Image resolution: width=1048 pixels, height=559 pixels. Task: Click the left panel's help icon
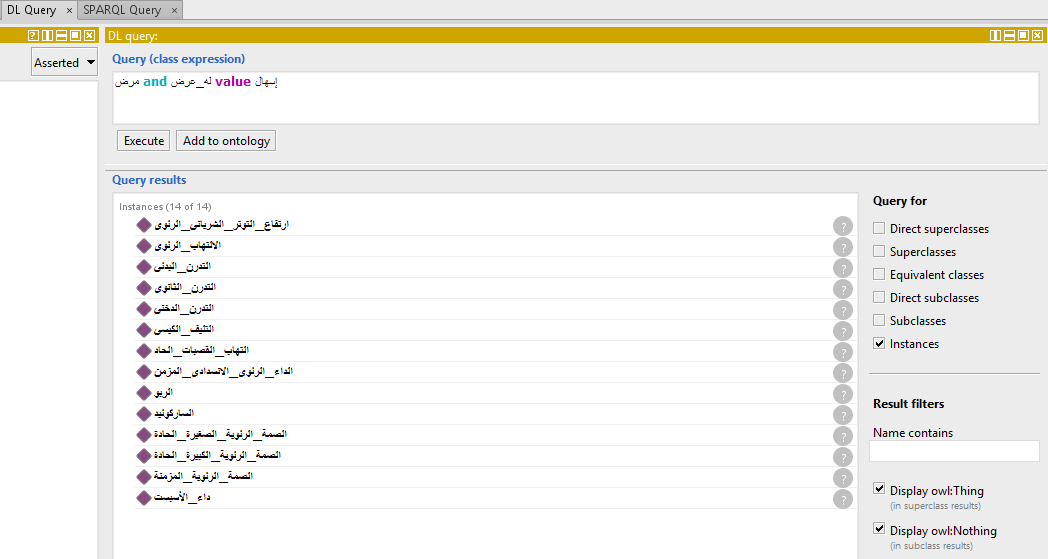point(33,35)
